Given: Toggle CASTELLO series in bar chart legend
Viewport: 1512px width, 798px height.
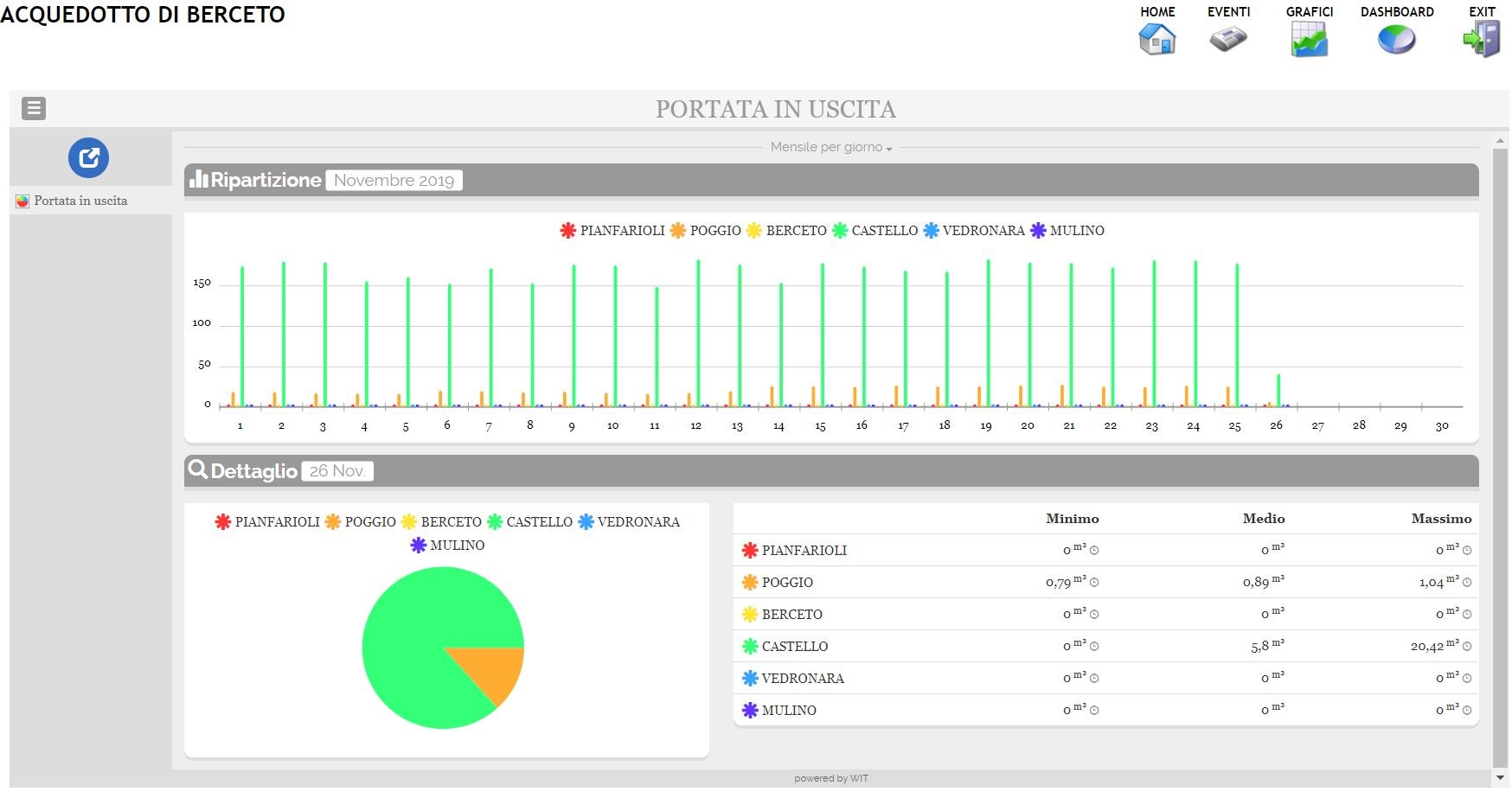Looking at the screenshot, I should [x=875, y=231].
